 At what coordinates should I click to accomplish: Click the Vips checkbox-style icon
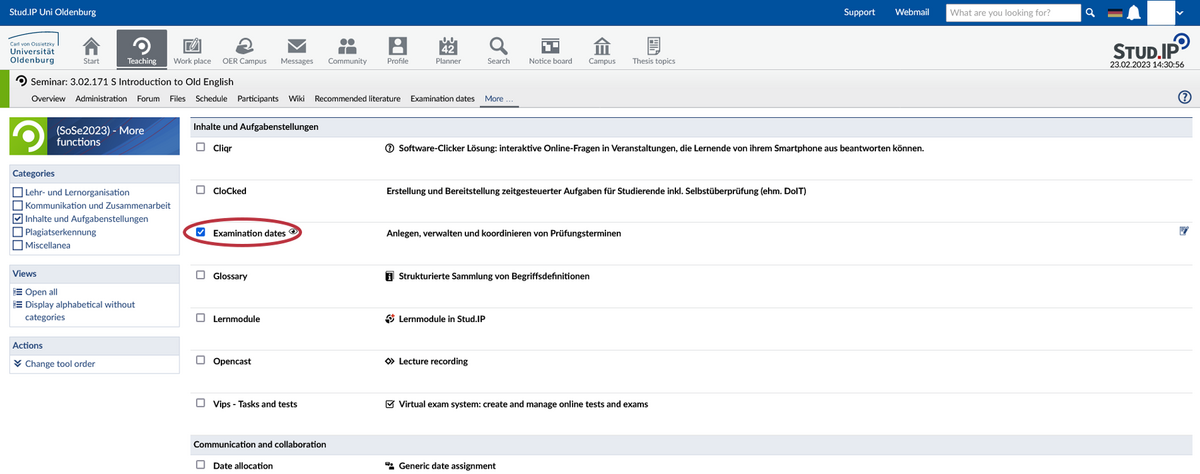click(390, 404)
